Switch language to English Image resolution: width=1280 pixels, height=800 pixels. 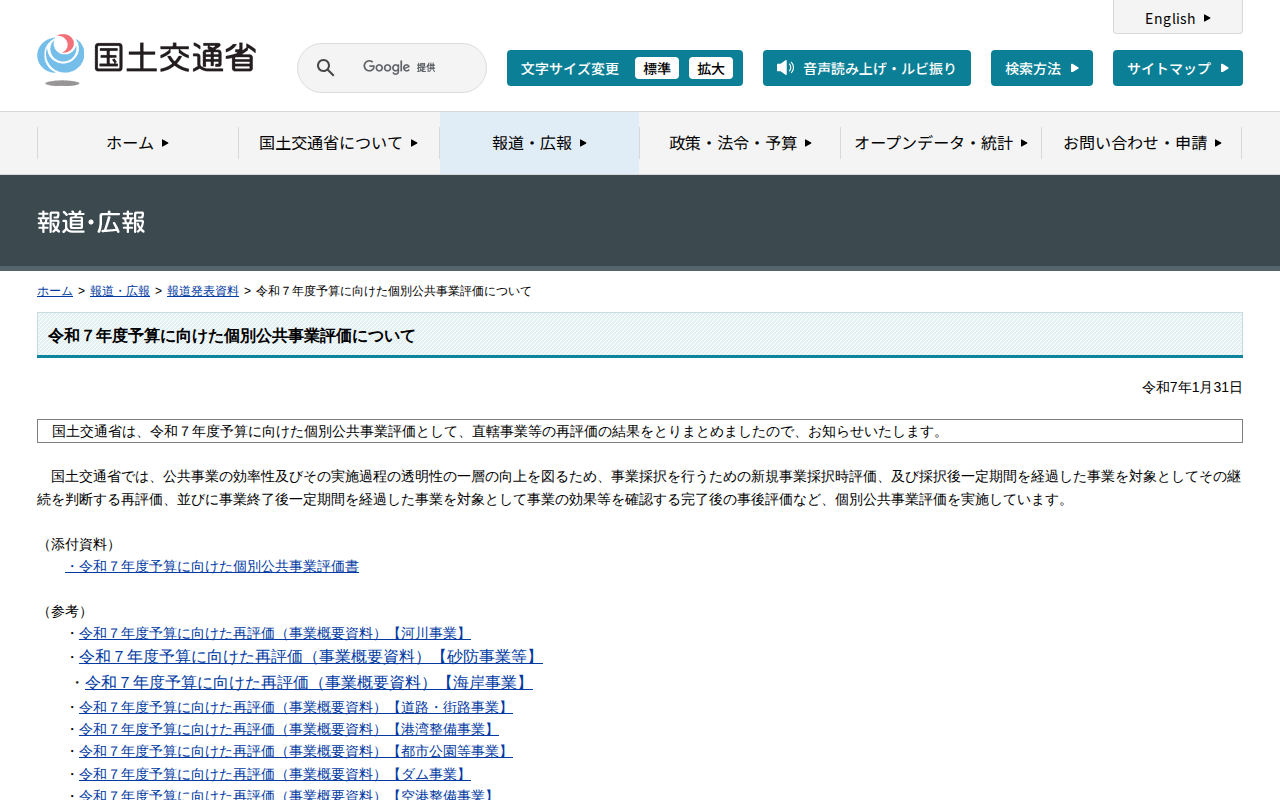(1177, 18)
